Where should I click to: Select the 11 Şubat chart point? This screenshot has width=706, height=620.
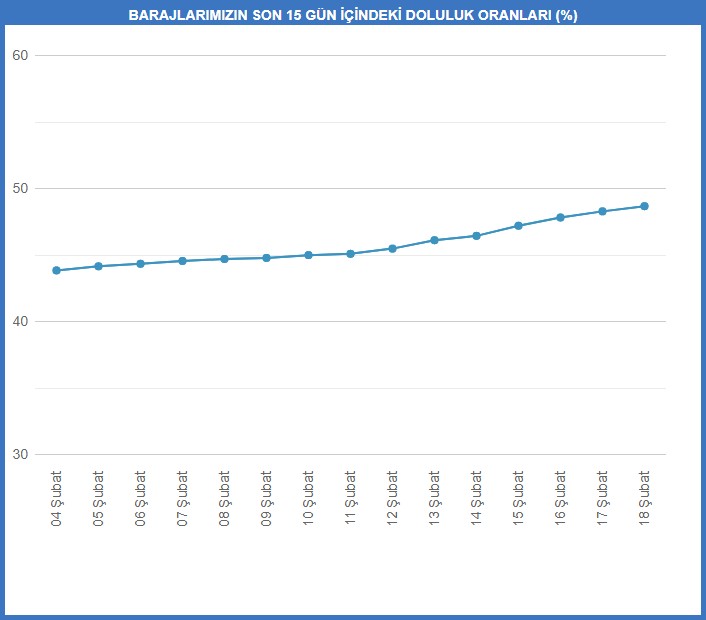(350, 254)
